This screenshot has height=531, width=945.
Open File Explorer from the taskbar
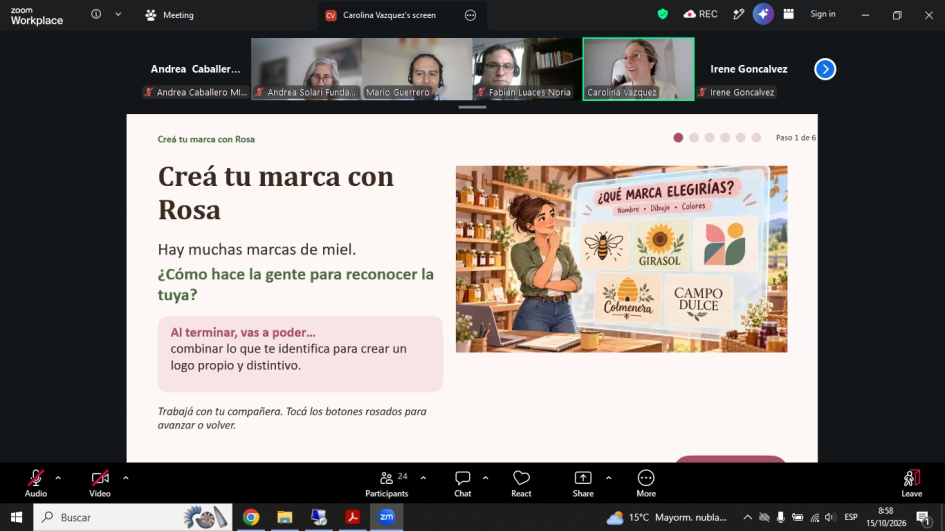point(284,517)
